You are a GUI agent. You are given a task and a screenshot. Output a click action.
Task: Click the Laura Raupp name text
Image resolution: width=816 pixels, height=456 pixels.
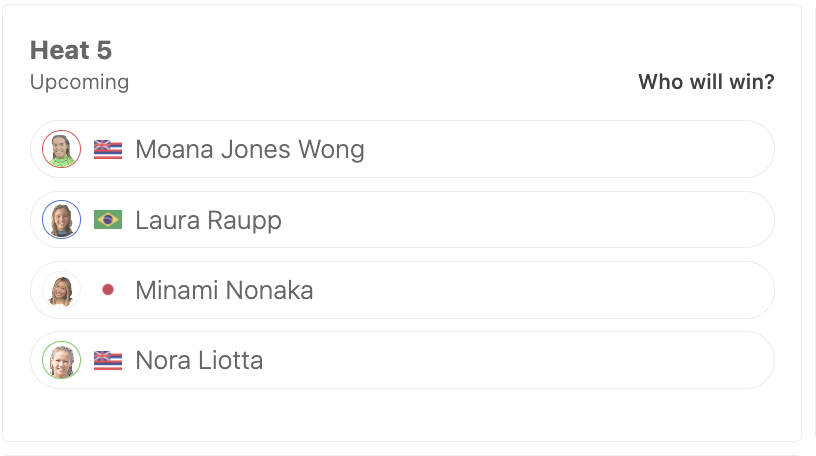click(208, 221)
